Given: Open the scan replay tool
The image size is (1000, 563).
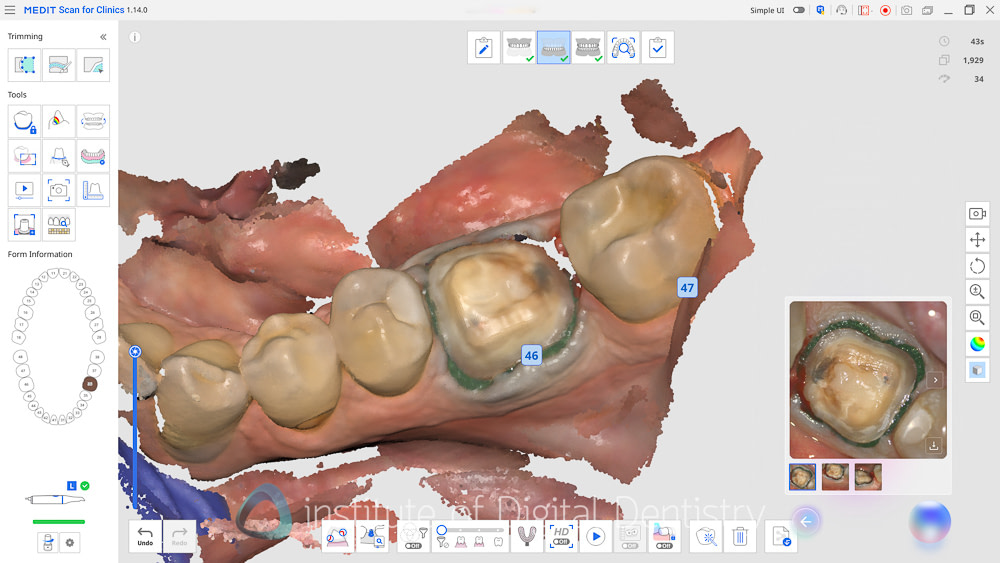Looking at the screenshot, I should [x=24, y=190].
